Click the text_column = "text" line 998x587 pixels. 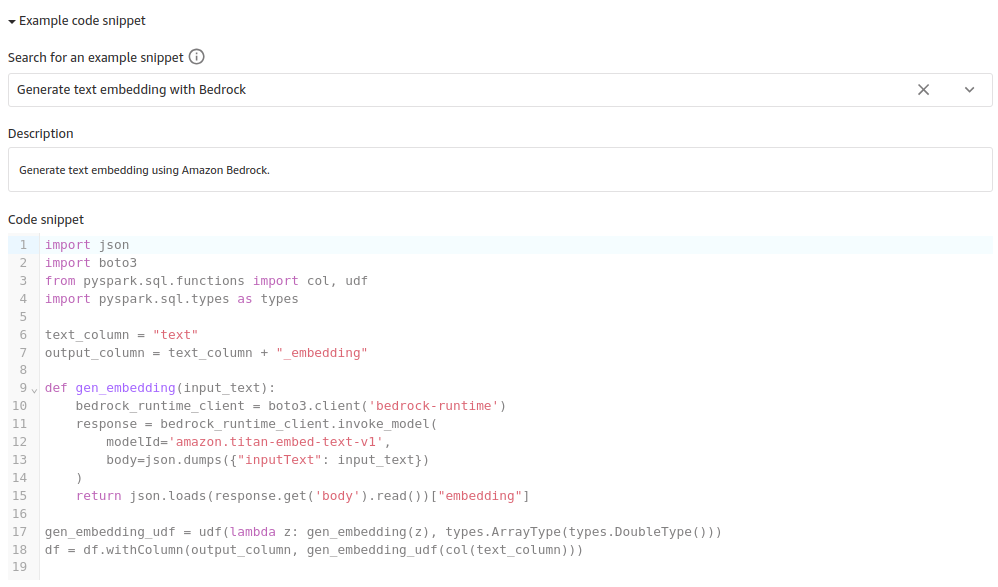pos(121,335)
